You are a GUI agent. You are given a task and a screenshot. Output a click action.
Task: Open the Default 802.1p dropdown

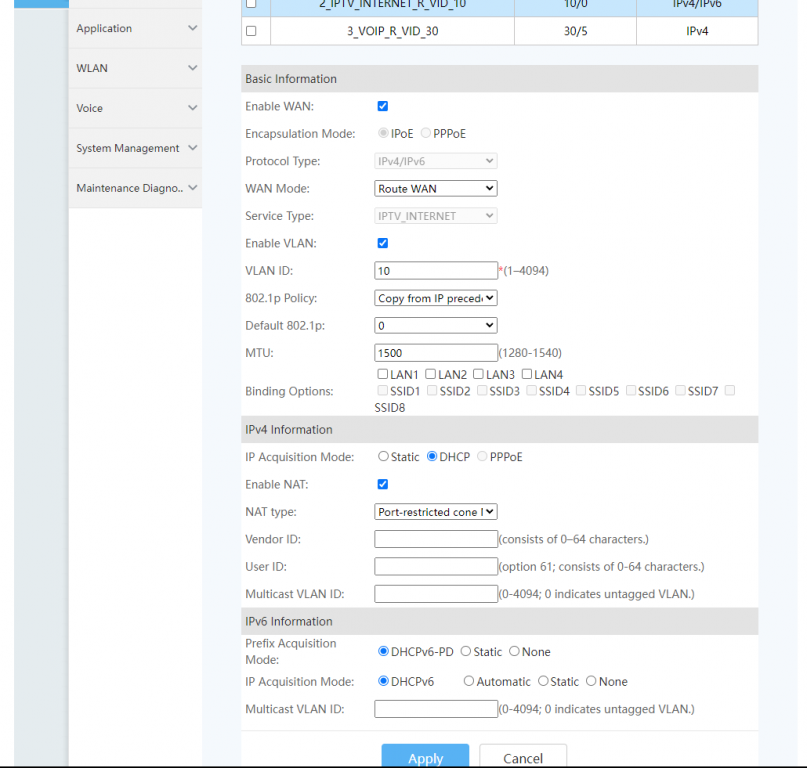pos(436,325)
